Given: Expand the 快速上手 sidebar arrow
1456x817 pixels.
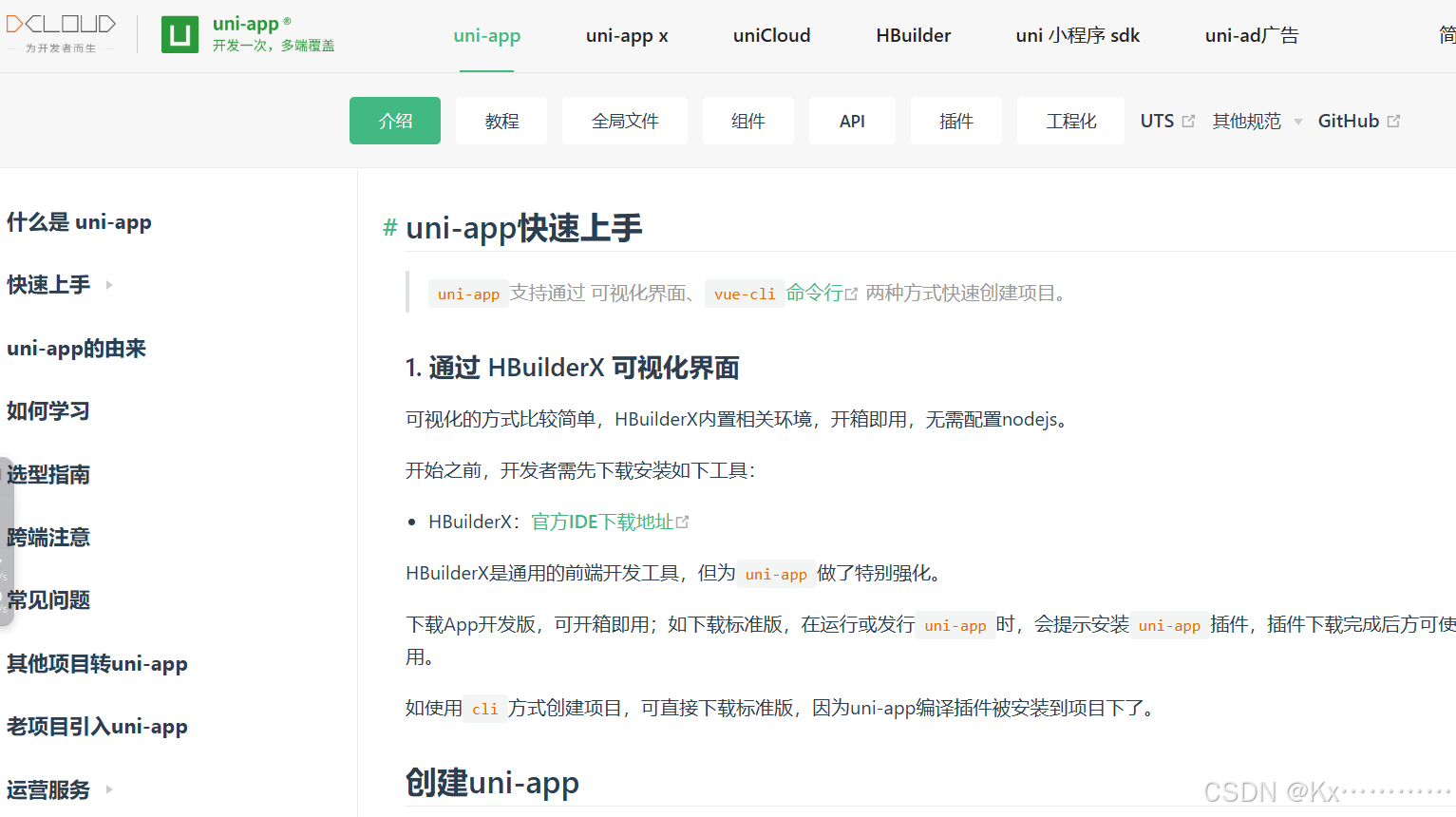Looking at the screenshot, I should 109,285.
